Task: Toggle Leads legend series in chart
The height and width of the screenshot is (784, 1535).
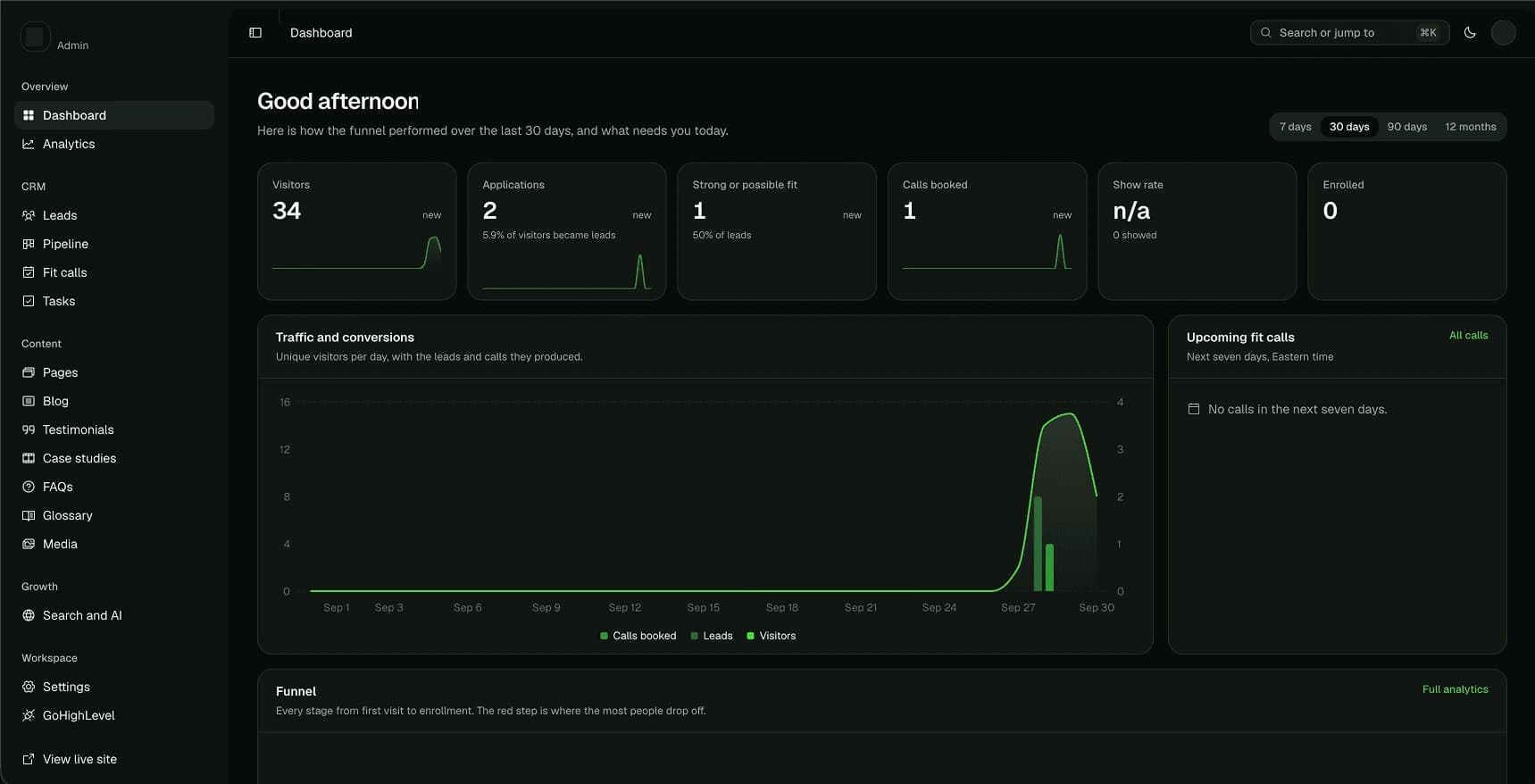Action: 711,636
